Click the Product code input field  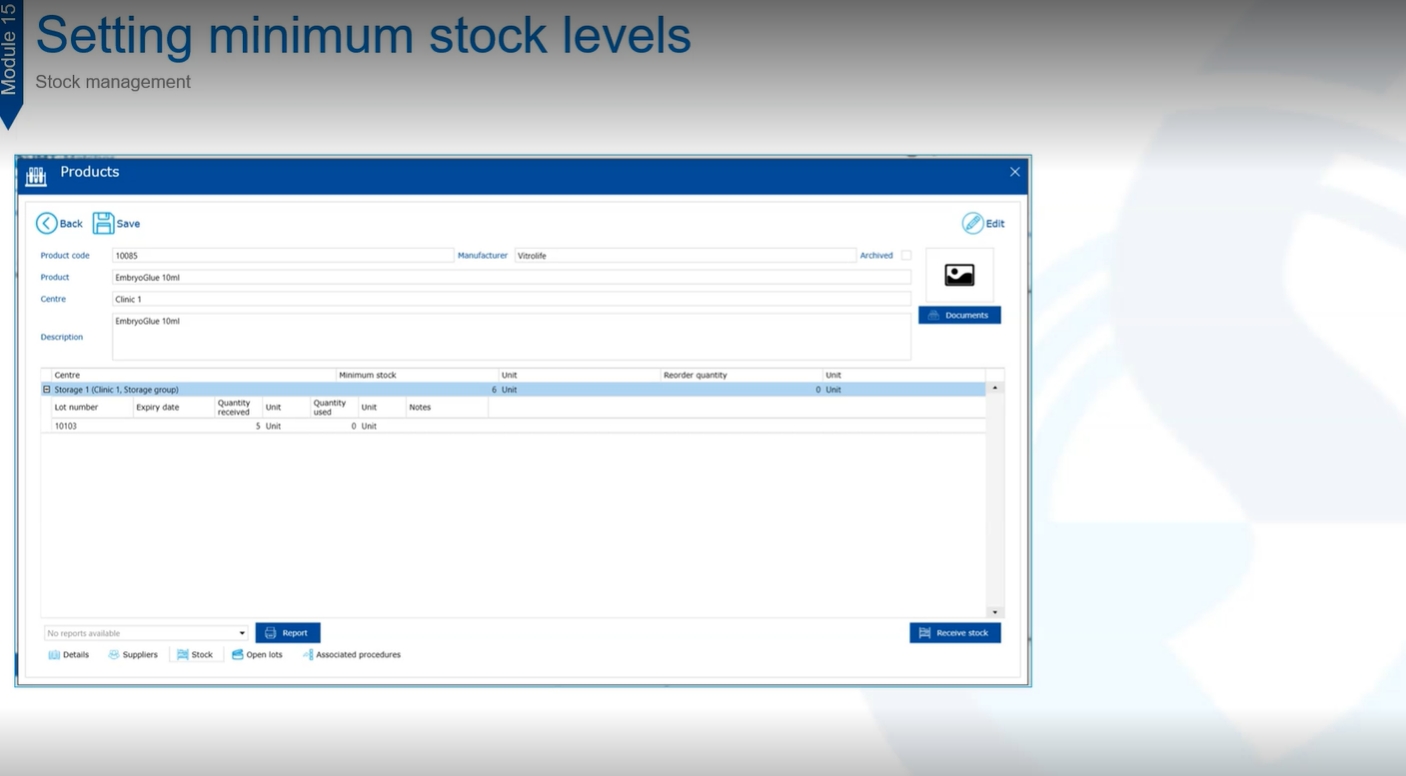(x=282, y=256)
